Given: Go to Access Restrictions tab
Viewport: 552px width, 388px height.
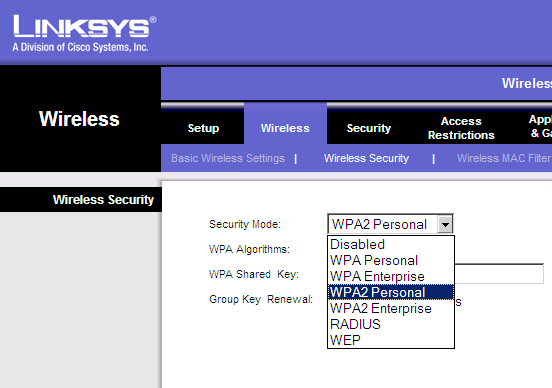Looking at the screenshot, I should click(461, 128).
